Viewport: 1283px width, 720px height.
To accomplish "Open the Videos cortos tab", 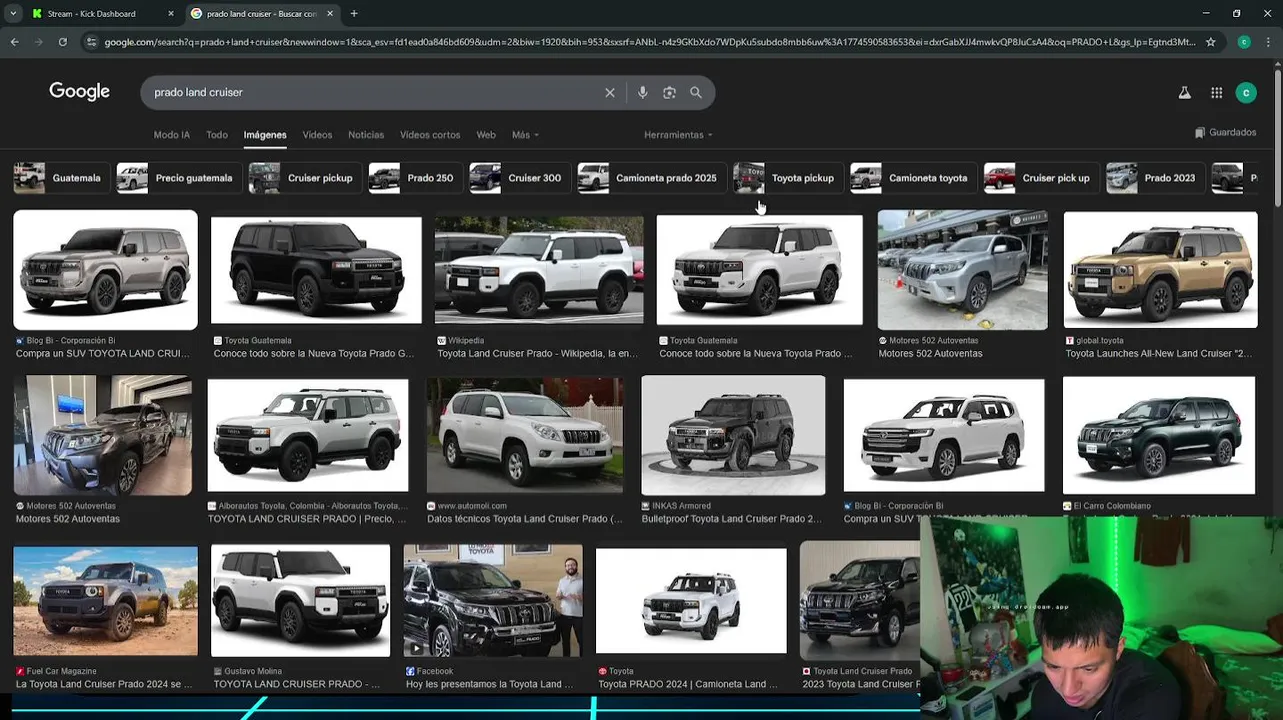I will point(430,135).
